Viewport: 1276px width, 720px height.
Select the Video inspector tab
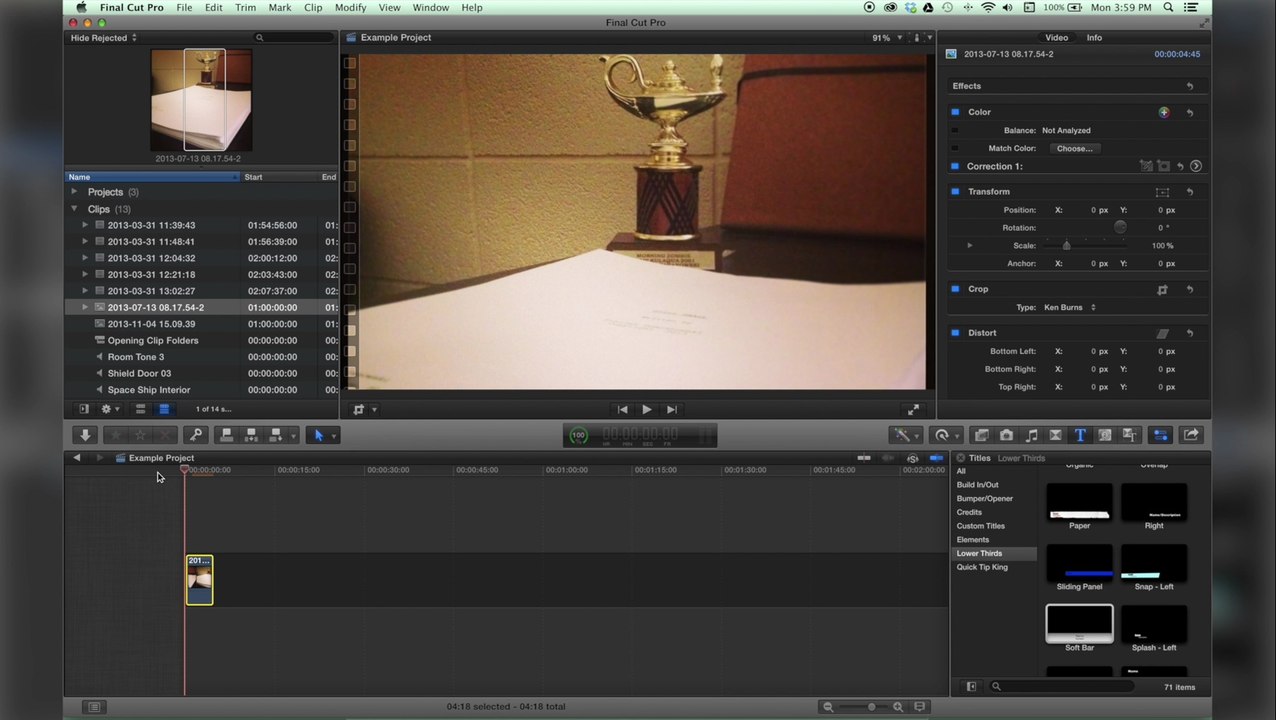click(x=1056, y=37)
